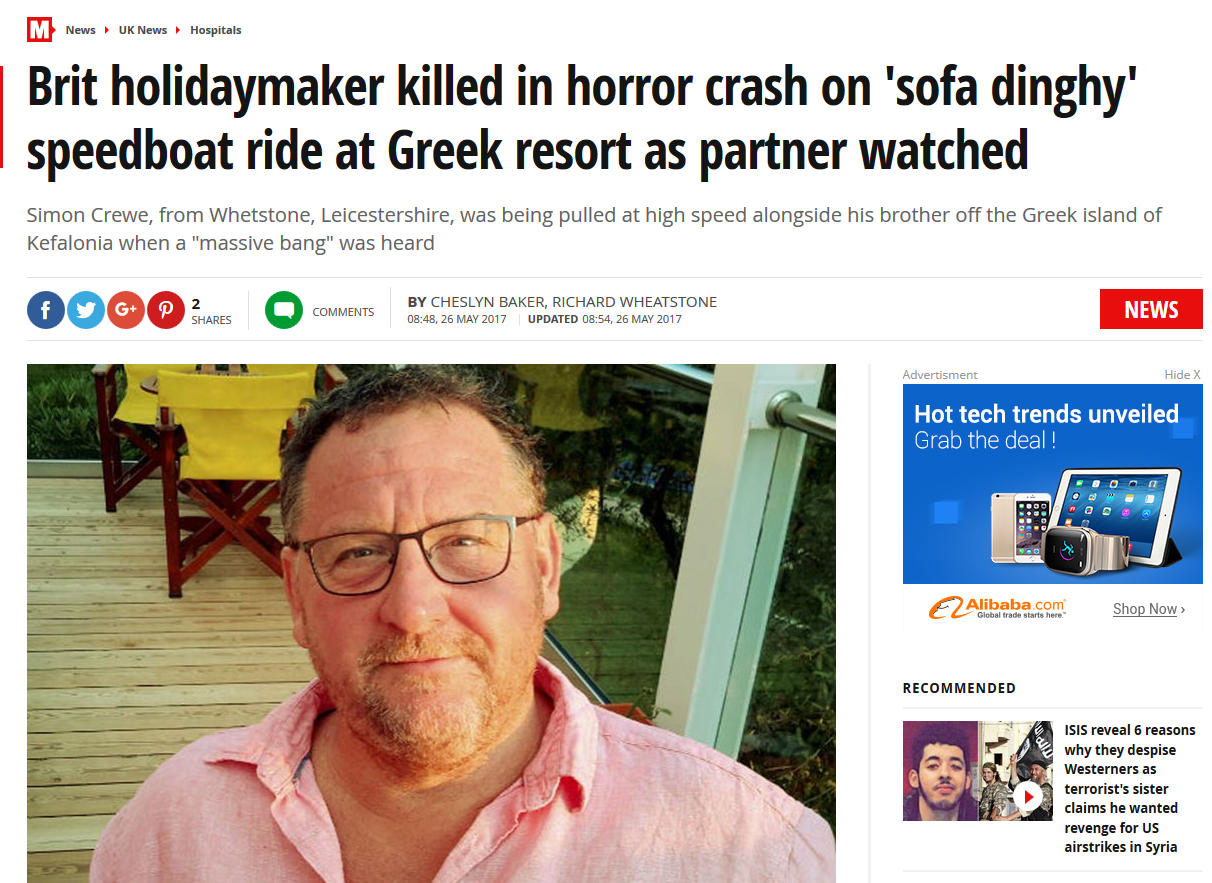Share article via Twitter icon
This screenshot has width=1212, height=883.
click(86, 310)
